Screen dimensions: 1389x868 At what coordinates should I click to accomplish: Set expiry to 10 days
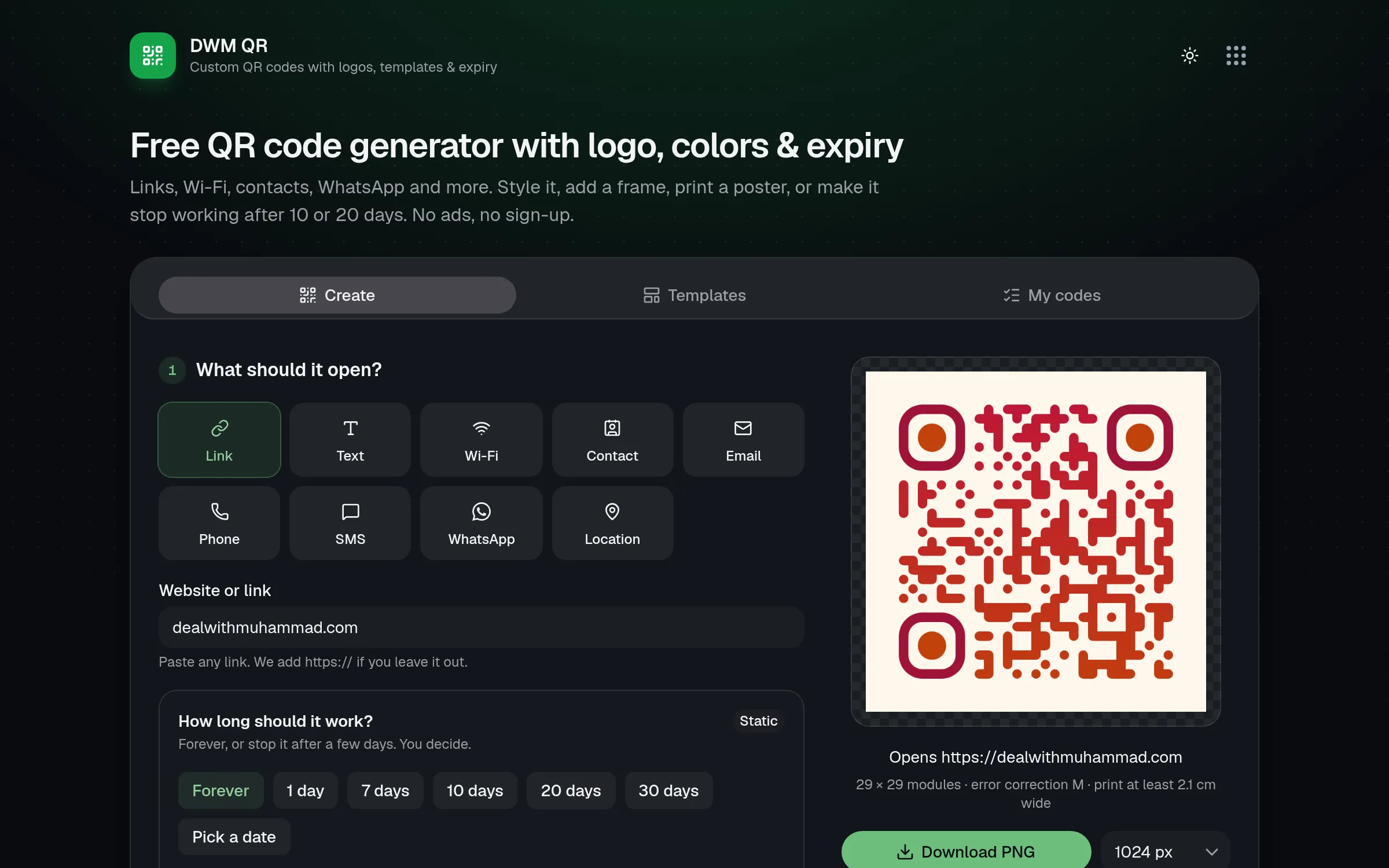475,790
